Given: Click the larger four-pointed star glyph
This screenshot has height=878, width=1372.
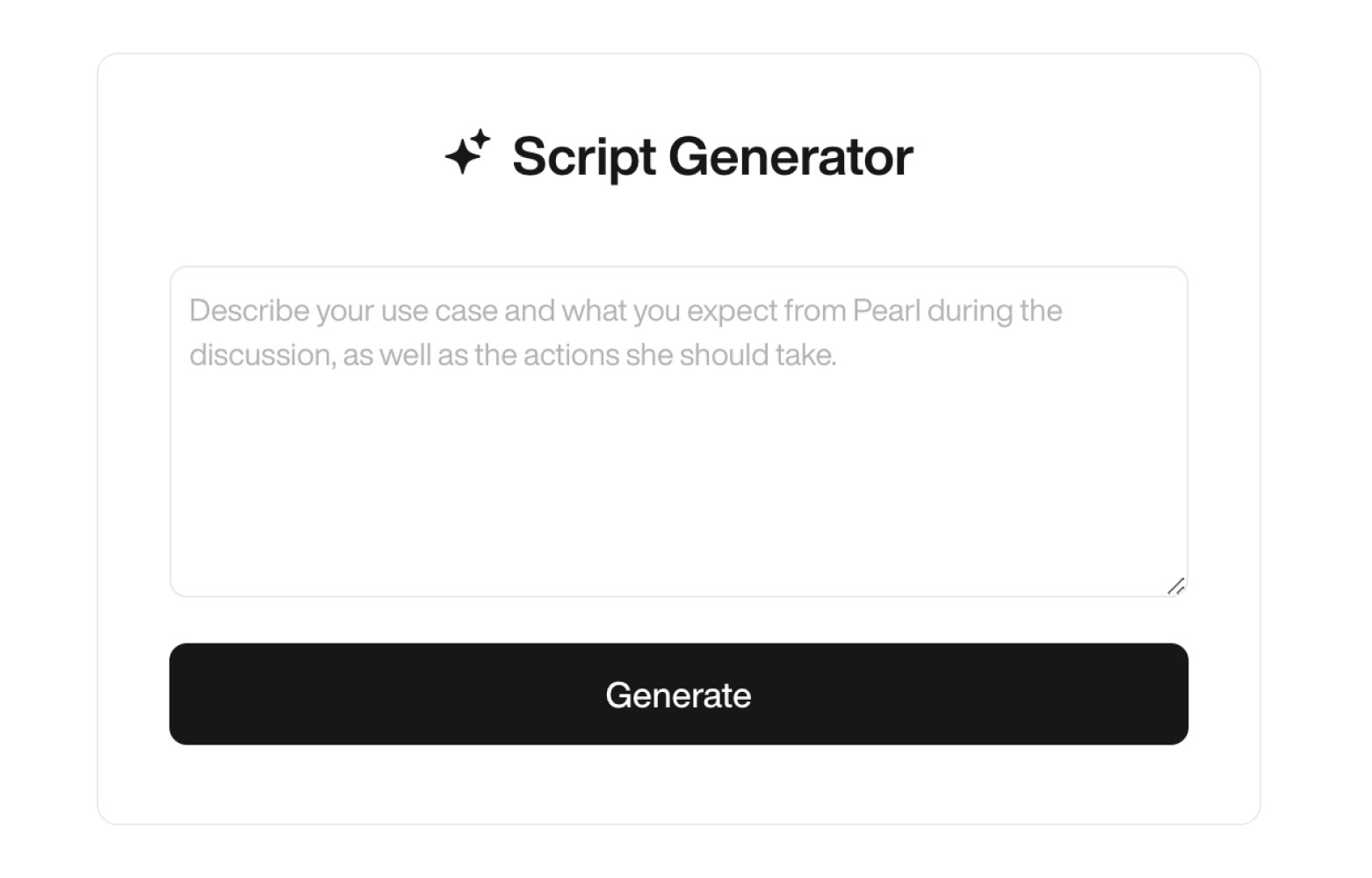Looking at the screenshot, I should coord(463,160).
